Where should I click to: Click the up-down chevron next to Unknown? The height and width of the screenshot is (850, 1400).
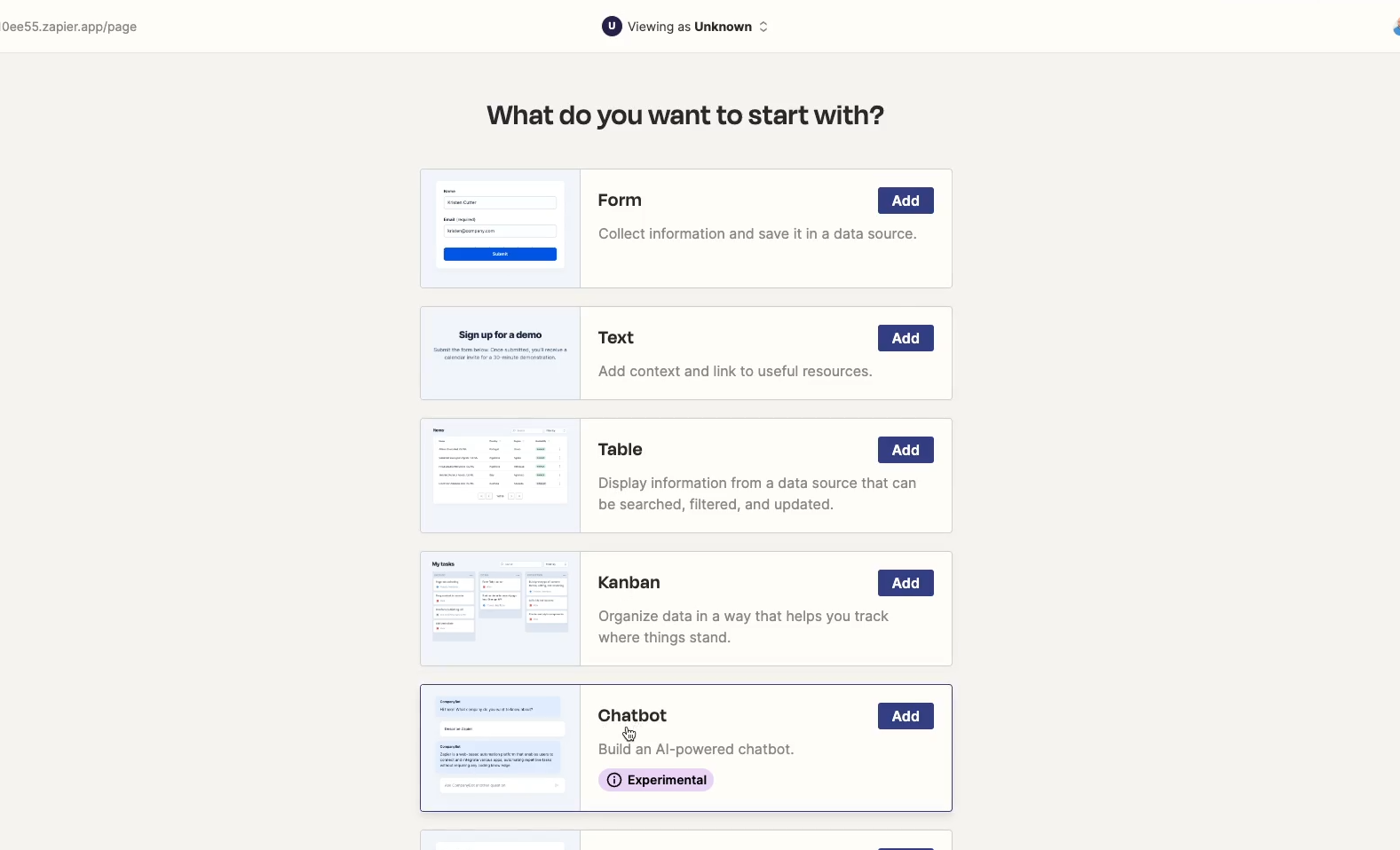tap(763, 27)
